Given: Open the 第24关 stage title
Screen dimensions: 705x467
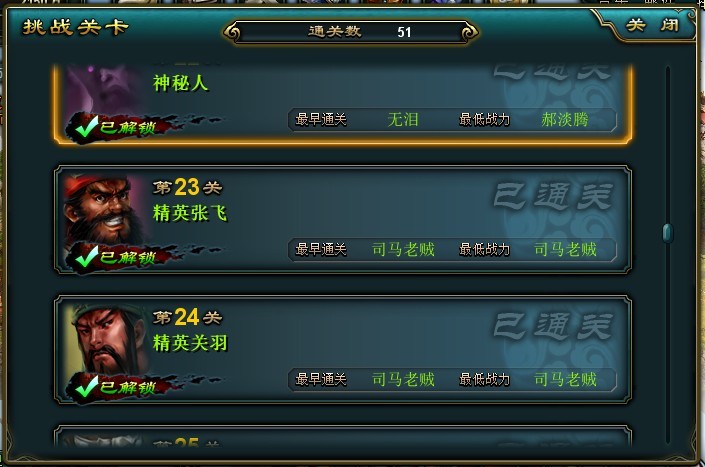Looking at the screenshot, I should click(x=187, y=317).
